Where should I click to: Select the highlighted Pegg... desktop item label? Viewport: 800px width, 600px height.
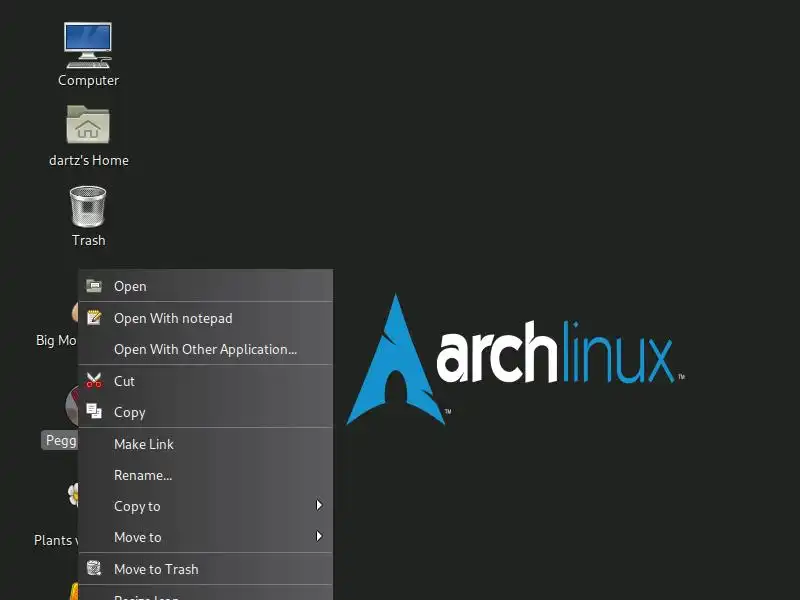coord(61,440)
